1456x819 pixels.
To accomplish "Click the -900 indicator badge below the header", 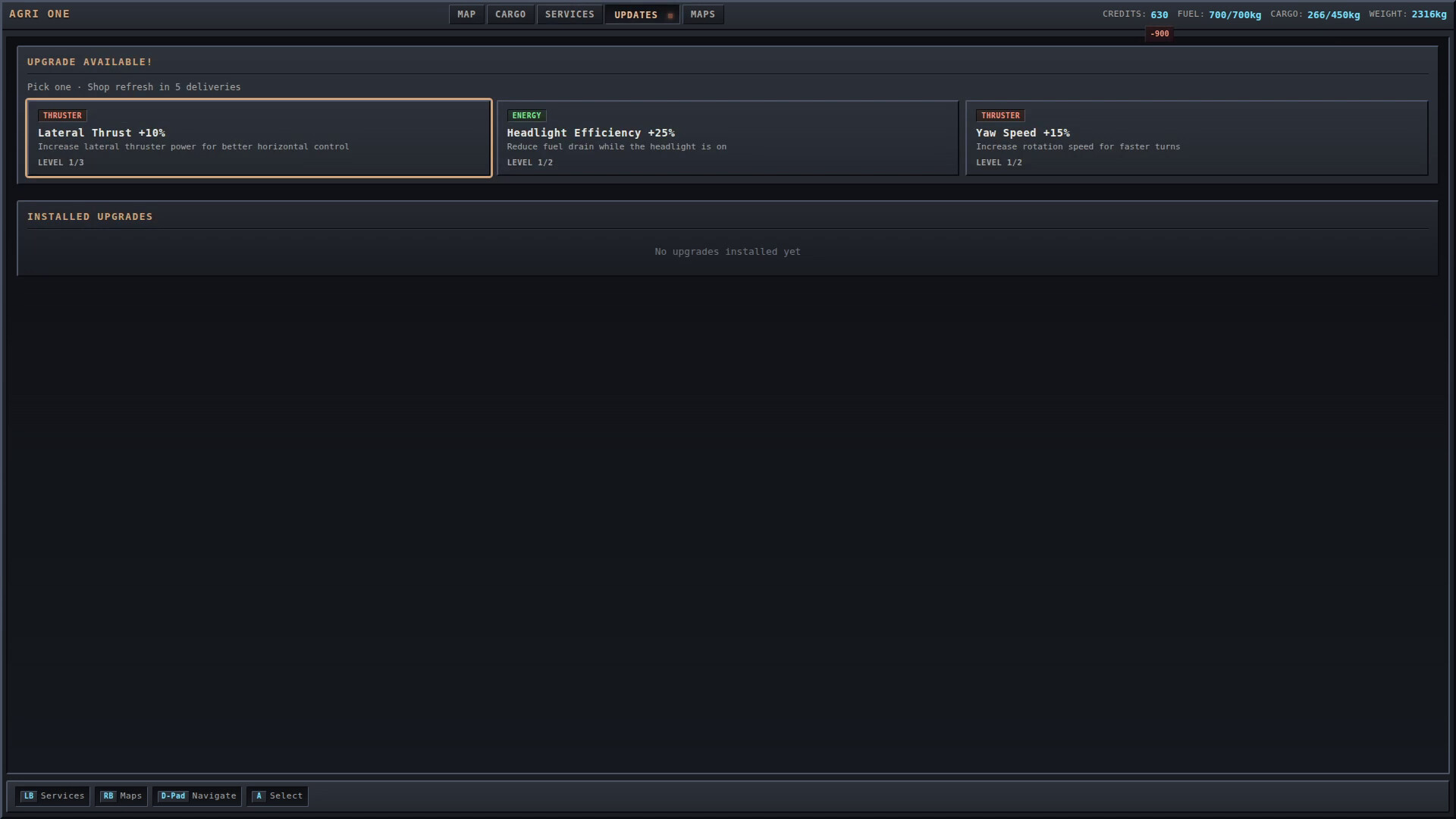I will pyautogui.click(x=1159, y=33).
